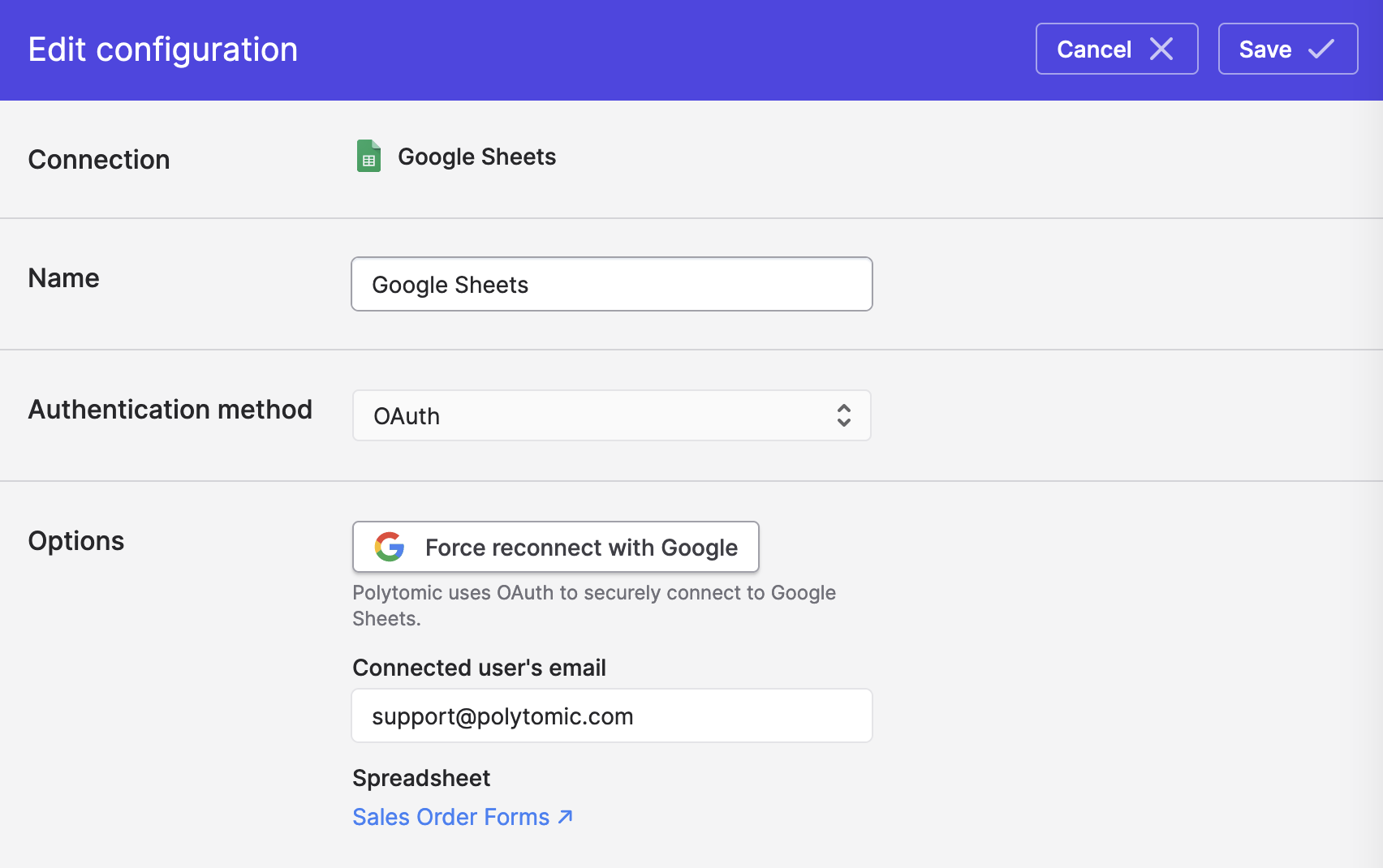Click the Edit configuration heading
The image size is (1383, 868).
point(163,49)
